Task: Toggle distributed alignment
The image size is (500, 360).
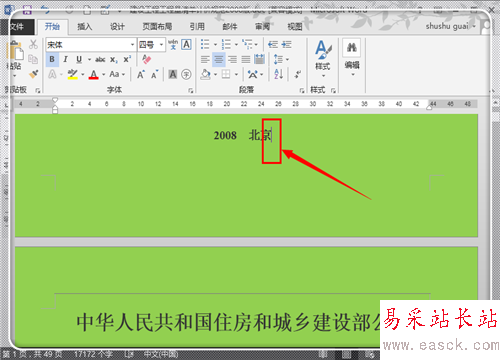Action: pyautogui.click(x=259, y=59)
